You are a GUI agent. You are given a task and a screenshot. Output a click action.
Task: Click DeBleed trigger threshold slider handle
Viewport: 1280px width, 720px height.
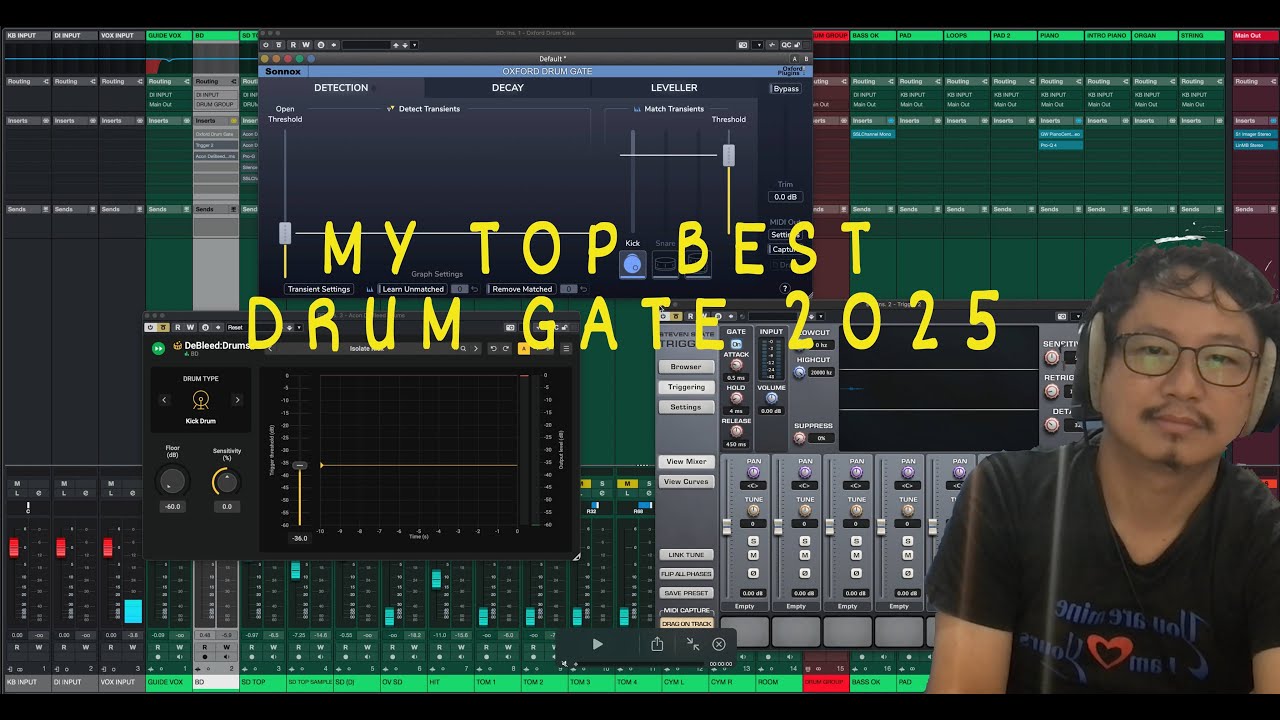coord(299,465)
